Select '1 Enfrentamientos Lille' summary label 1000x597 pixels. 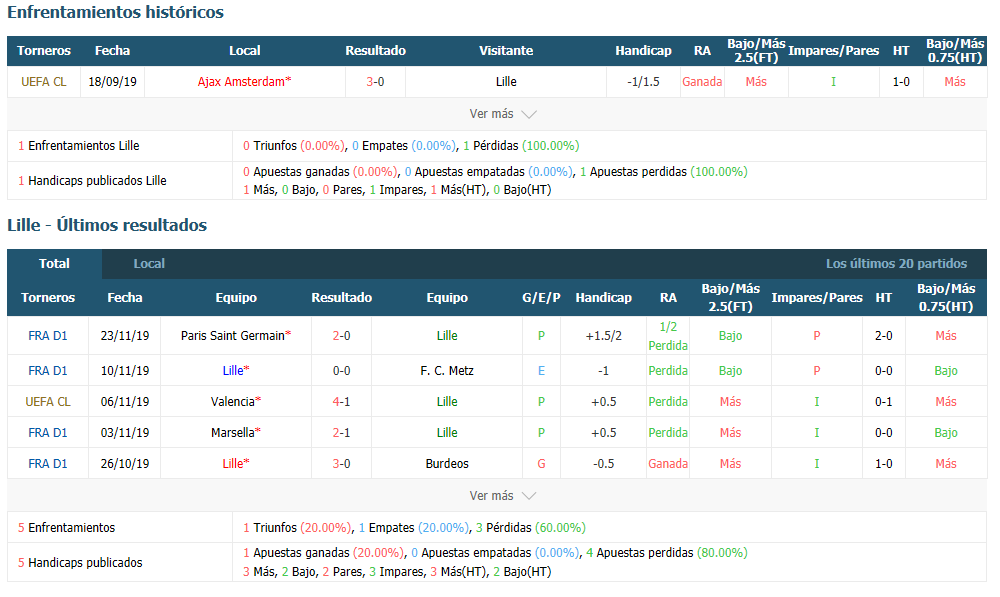[78, 145]
